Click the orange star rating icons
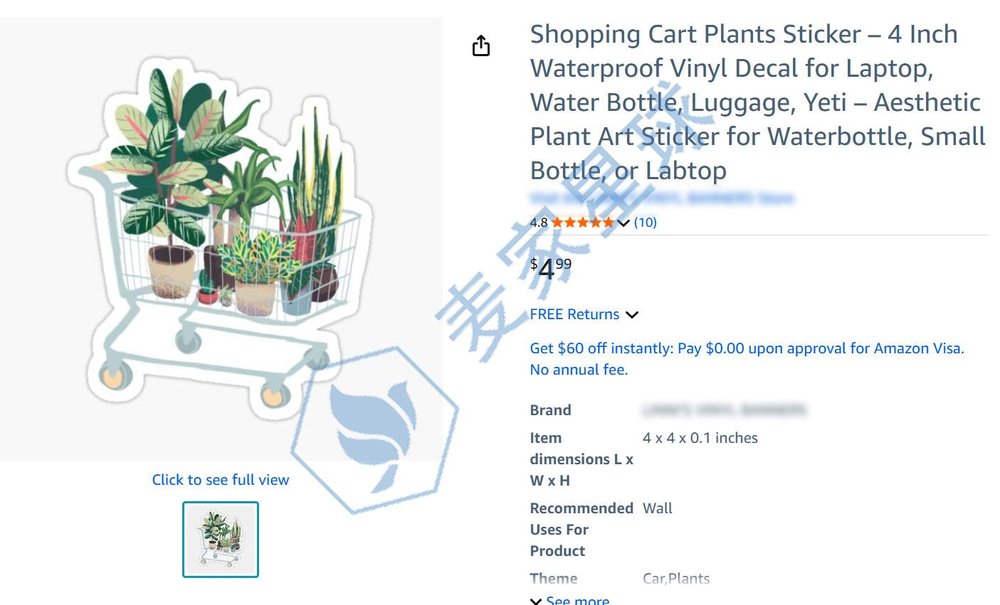Image resolution: width=1000 pixels, height=605 pixels. tap(582, 222)
